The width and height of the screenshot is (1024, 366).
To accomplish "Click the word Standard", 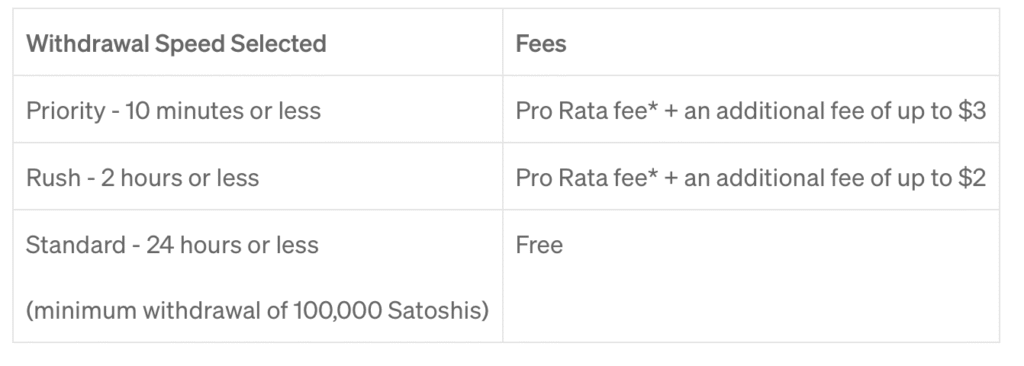I will [x=75, y=245].
